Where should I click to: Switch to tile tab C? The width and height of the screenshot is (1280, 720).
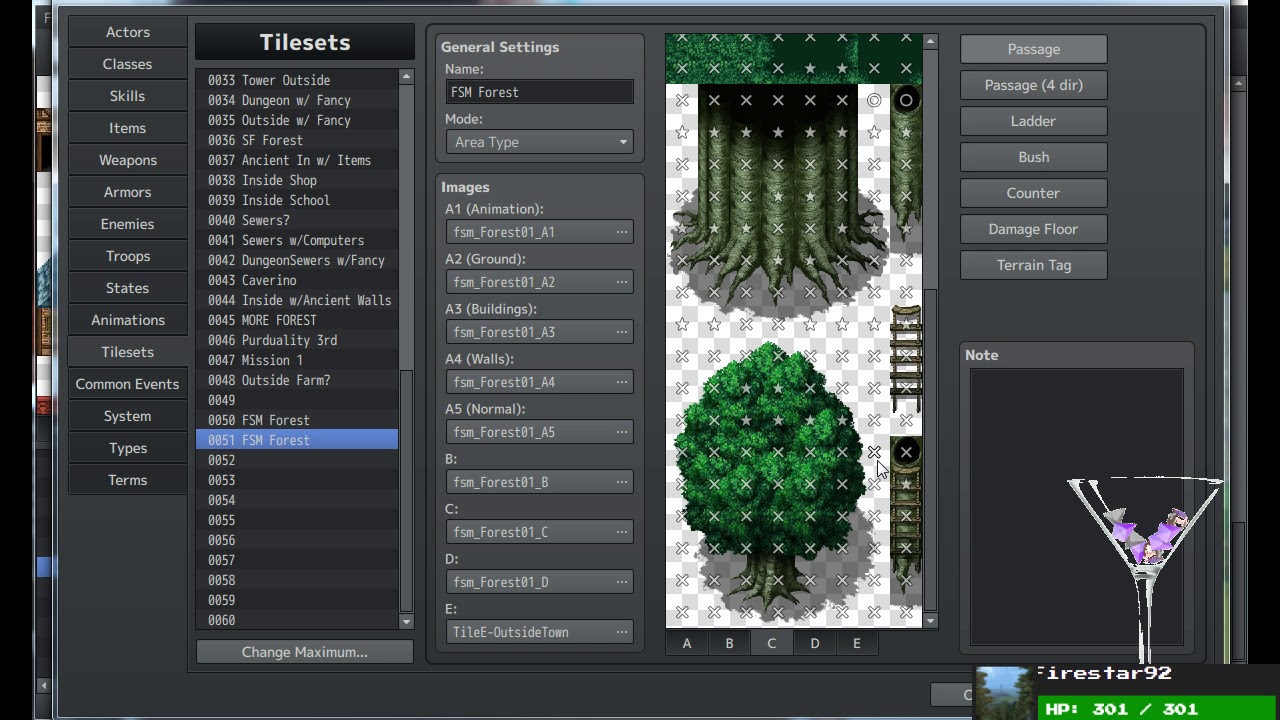[x=771, y=644]
